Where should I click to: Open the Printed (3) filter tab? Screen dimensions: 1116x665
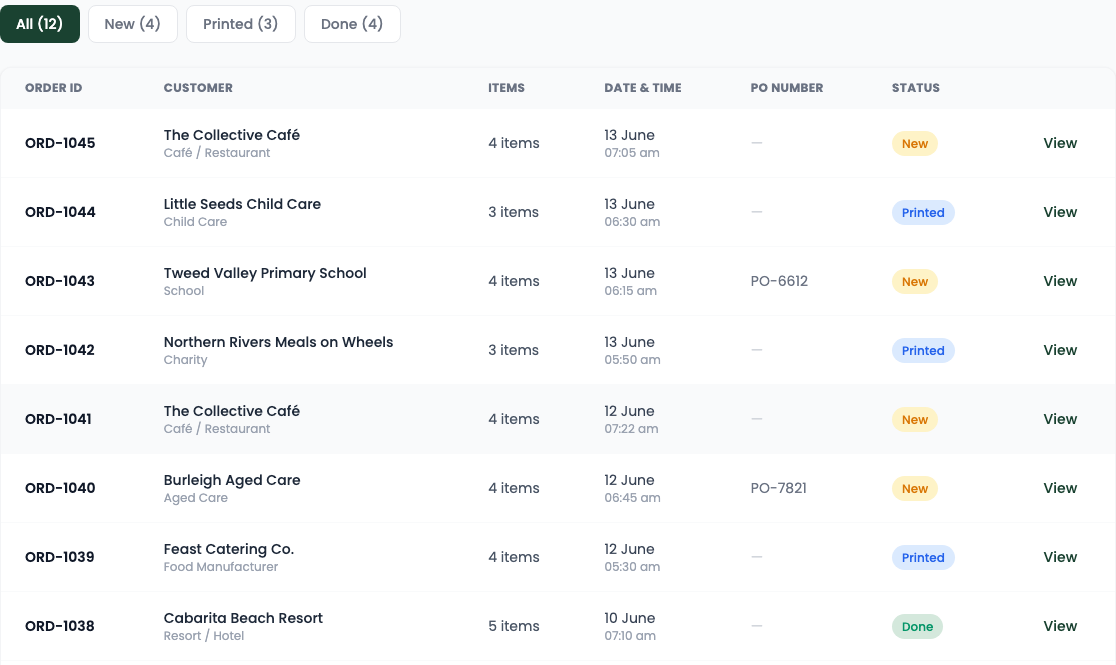tap(241, 24)
